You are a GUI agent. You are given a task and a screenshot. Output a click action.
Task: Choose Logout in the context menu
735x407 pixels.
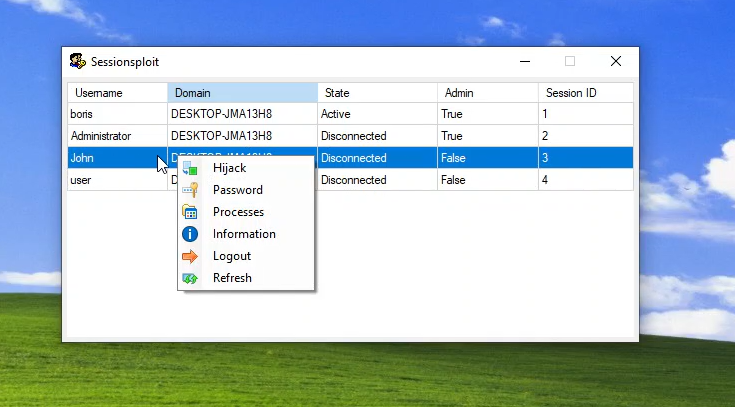246,256
